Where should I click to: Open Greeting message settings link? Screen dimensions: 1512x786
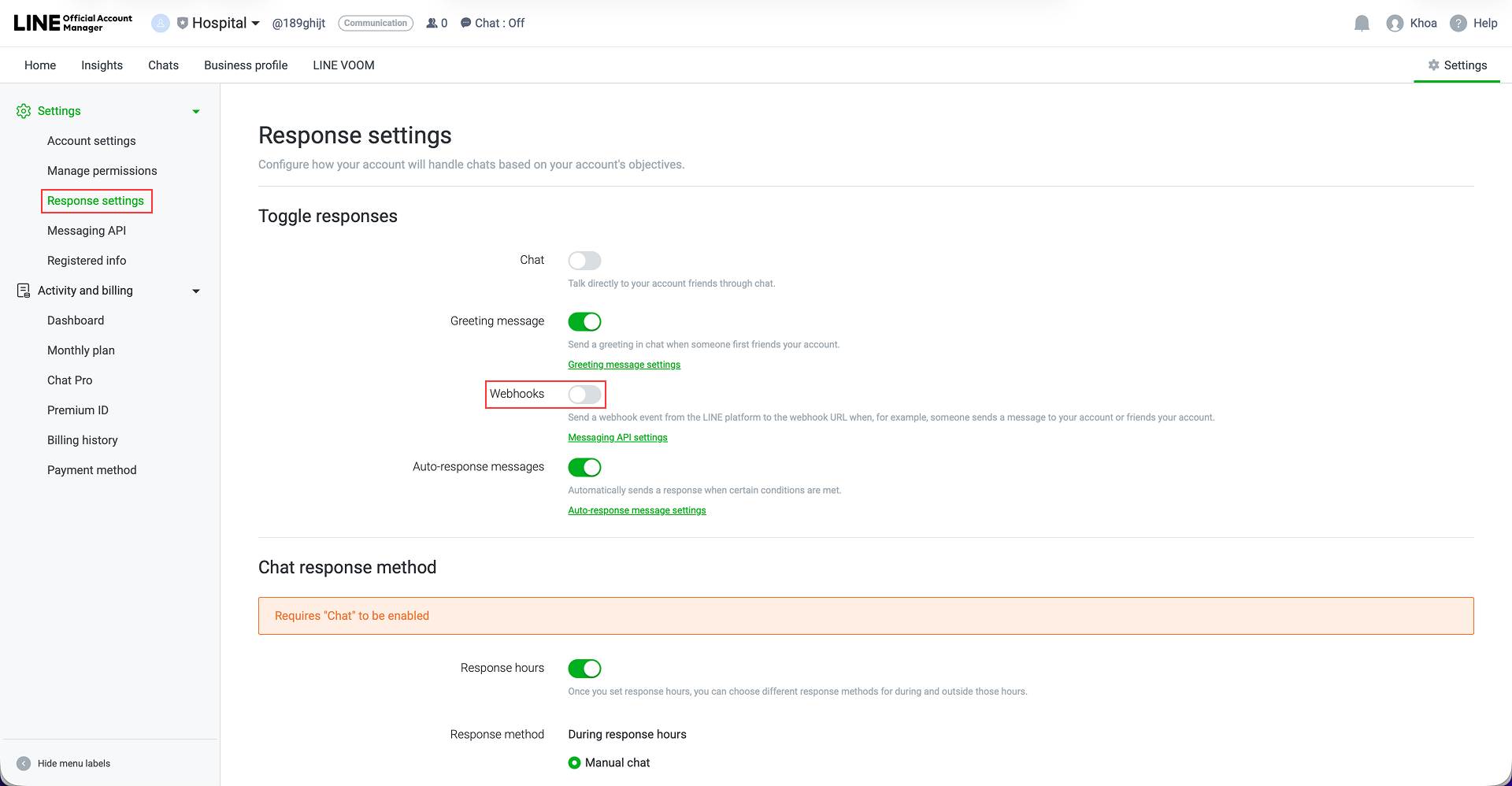click(x=624, y=364)
